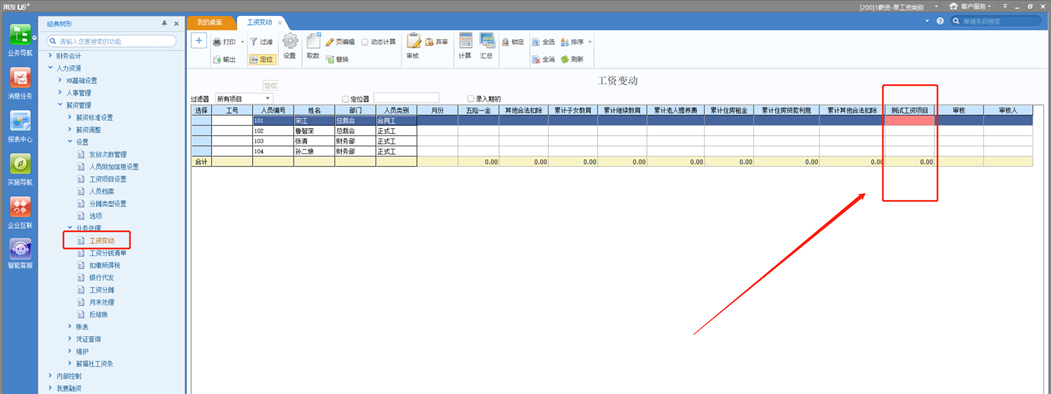Open 人员档案 in the tree

pyautogui.click(x=102, y=191)
